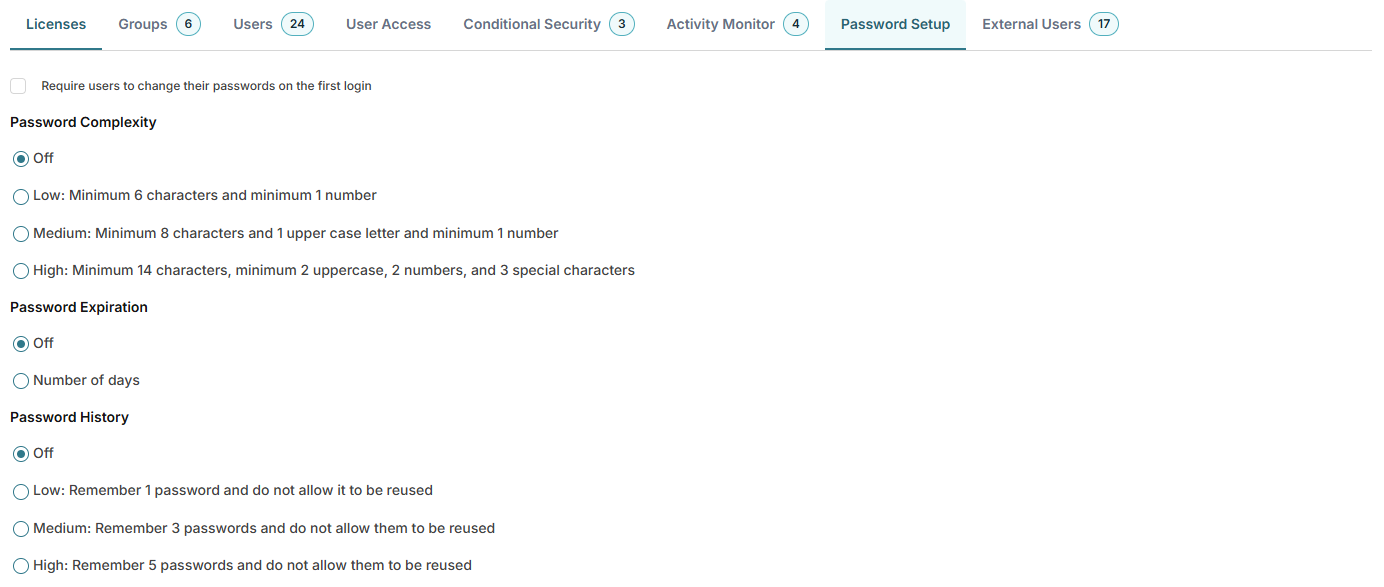
Task: Open the Licenses tab
Action: 56,24
